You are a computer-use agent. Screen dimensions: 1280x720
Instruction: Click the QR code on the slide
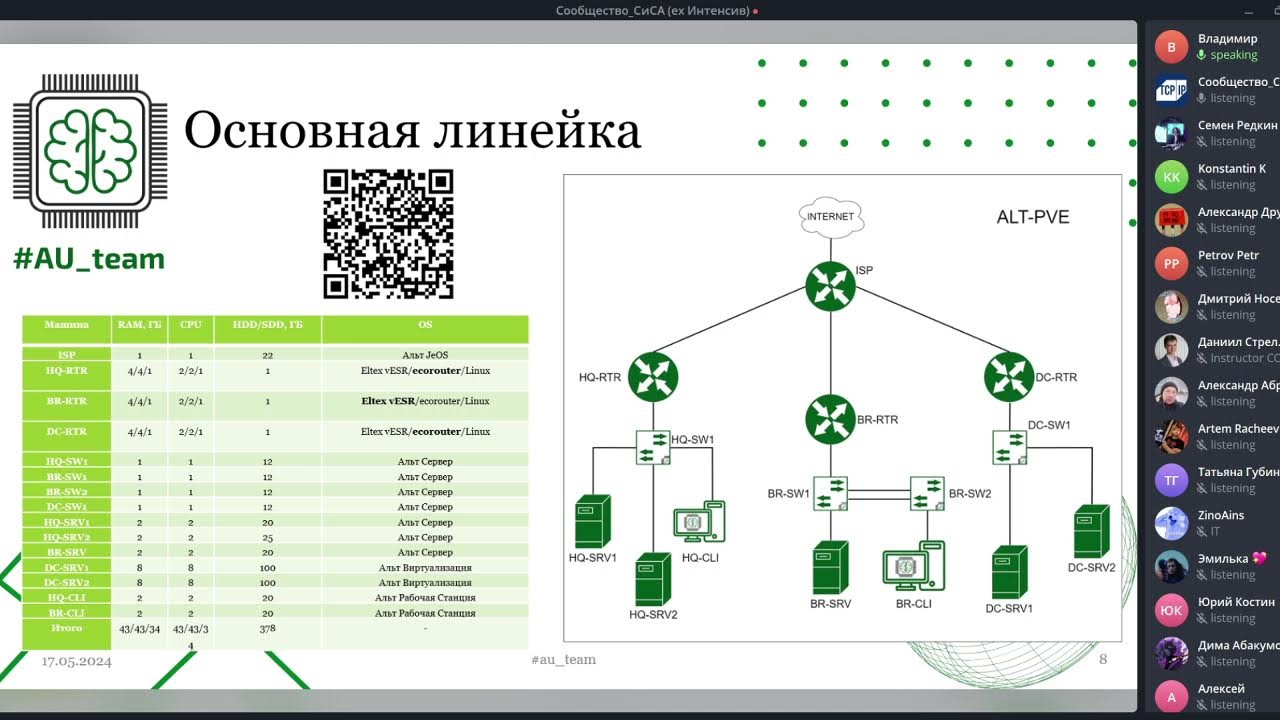pyautogui.click(x=388, y=233)
